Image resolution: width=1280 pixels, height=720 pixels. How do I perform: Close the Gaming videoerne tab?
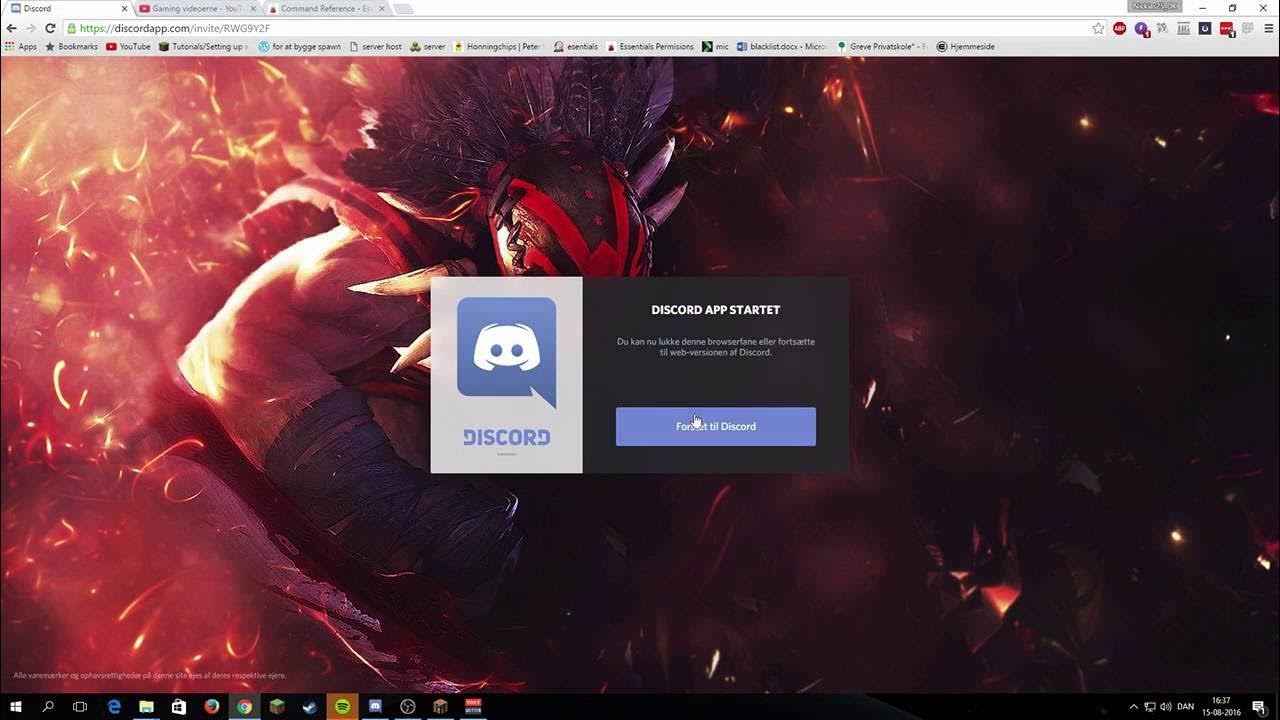coord(253,8)
